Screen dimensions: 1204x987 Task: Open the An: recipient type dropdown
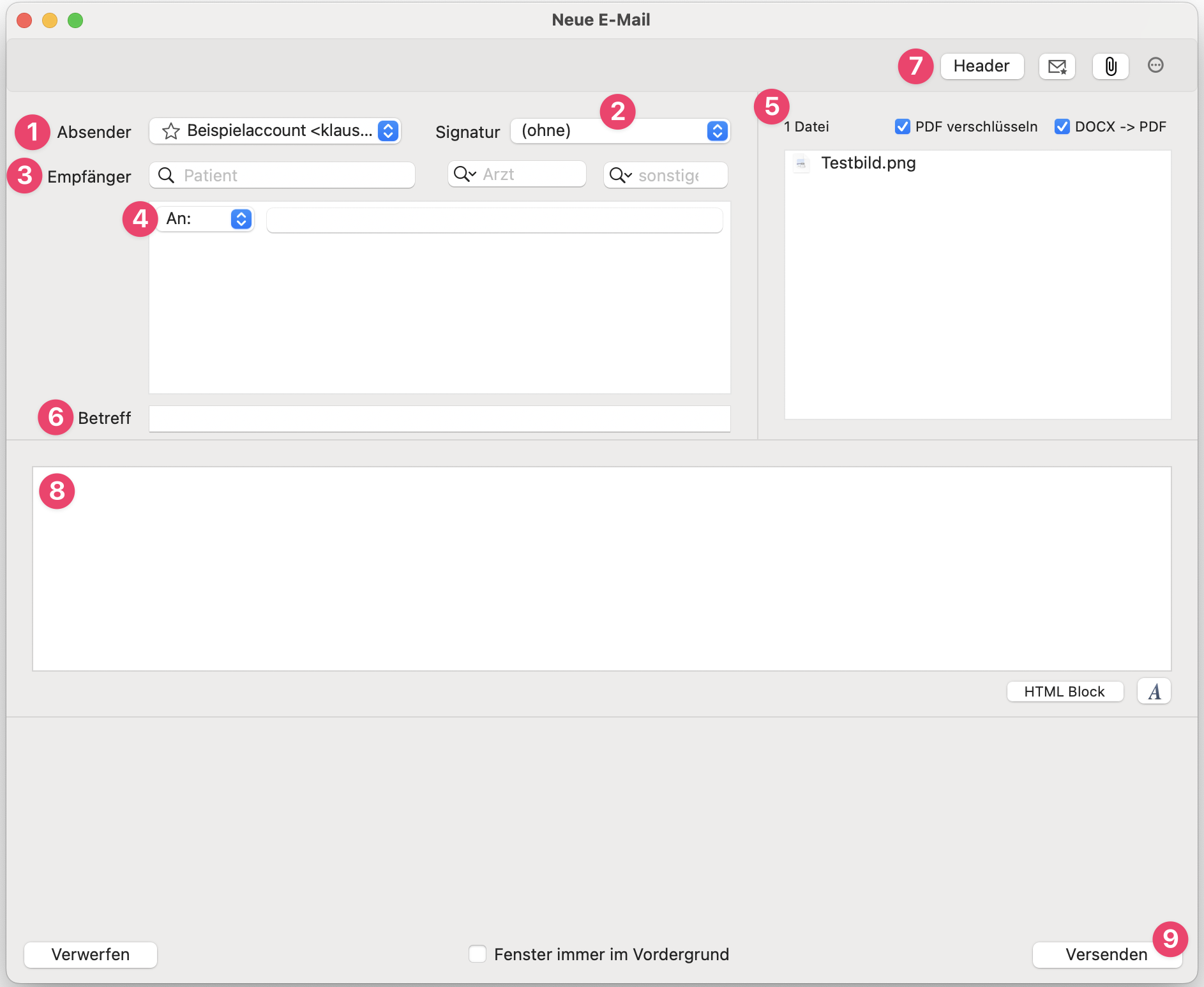pyautogui.click(x=206, y=219)
